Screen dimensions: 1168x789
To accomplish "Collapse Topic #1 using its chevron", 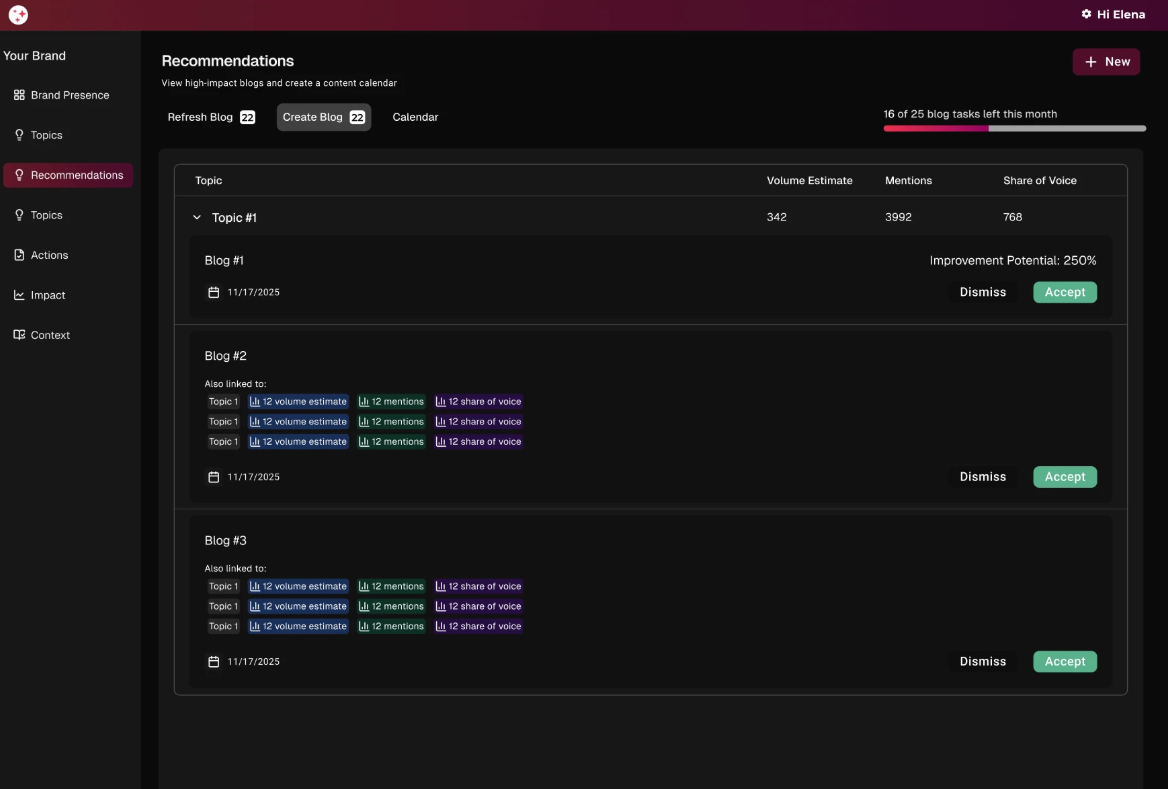I will 197,217.
